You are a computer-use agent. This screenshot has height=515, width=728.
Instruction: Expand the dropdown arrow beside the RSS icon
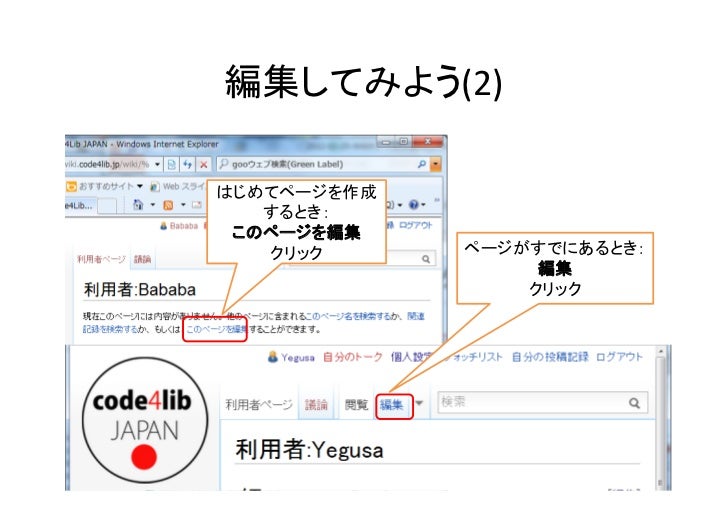183,205
